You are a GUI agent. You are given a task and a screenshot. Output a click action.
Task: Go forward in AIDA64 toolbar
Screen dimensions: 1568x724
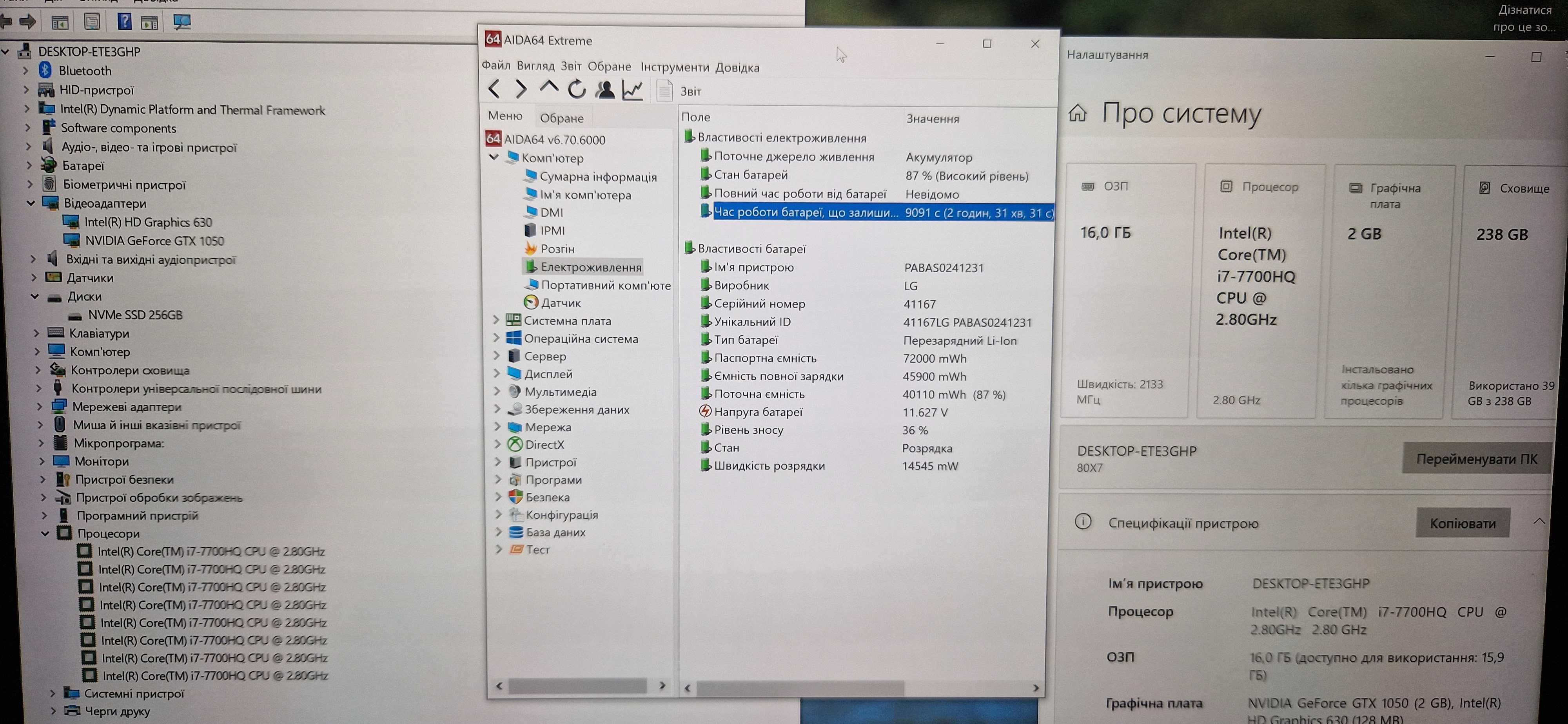pos(521,90)
